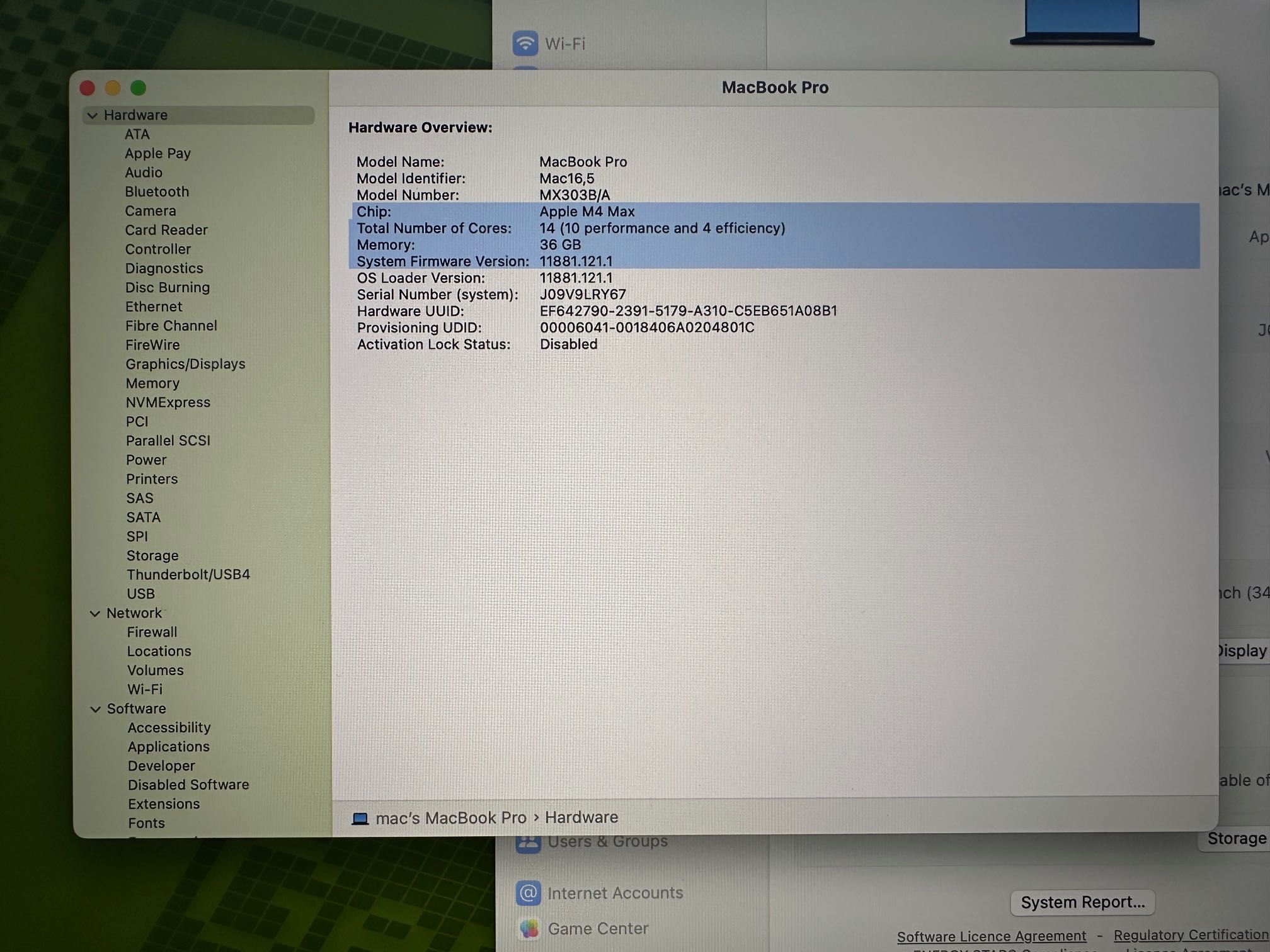The image size is (1270, 952).
Task: Select Fonts under Software
Action: 146,824
